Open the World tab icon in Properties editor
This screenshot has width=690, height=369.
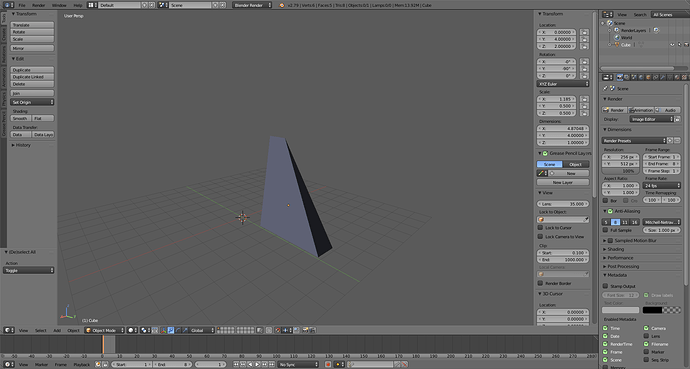pos(641,77)
